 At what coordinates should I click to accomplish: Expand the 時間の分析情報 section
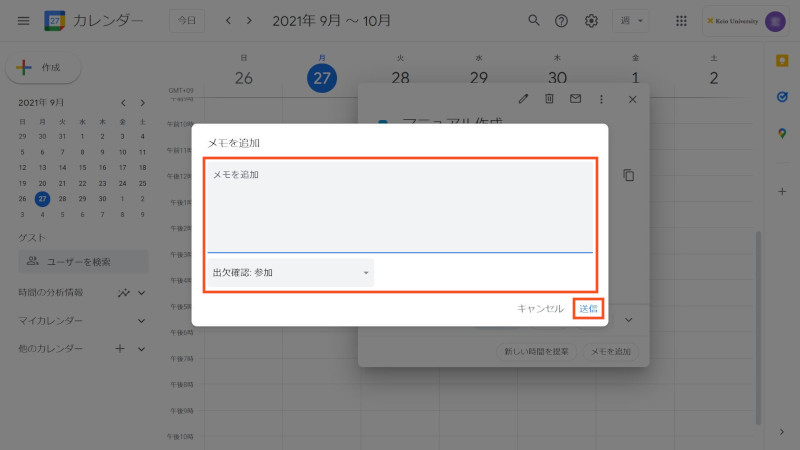tap(141, 292)
